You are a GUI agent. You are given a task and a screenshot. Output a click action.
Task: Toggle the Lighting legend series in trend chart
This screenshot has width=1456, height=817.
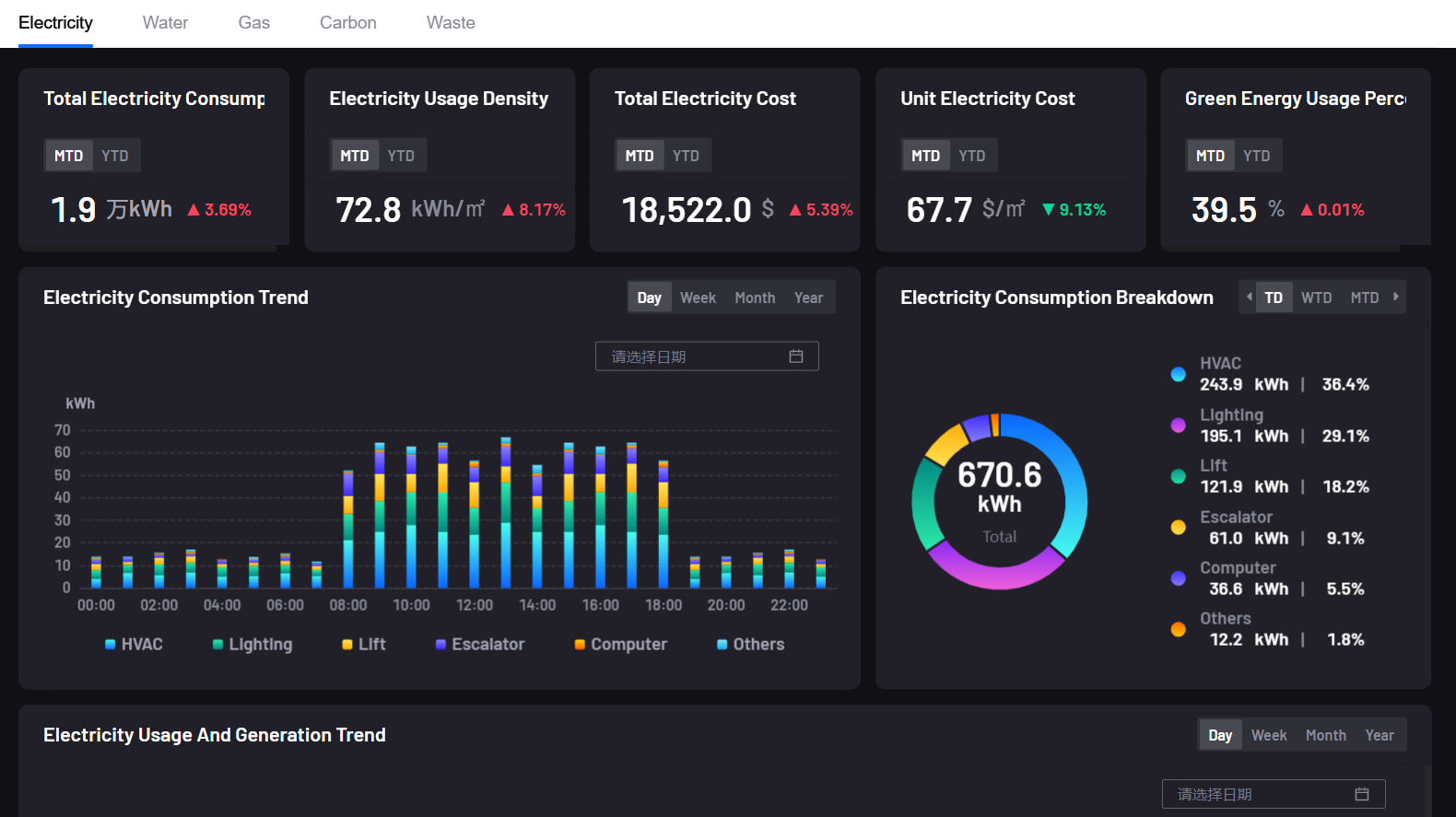pyautogui.click(x=252, y=645)
